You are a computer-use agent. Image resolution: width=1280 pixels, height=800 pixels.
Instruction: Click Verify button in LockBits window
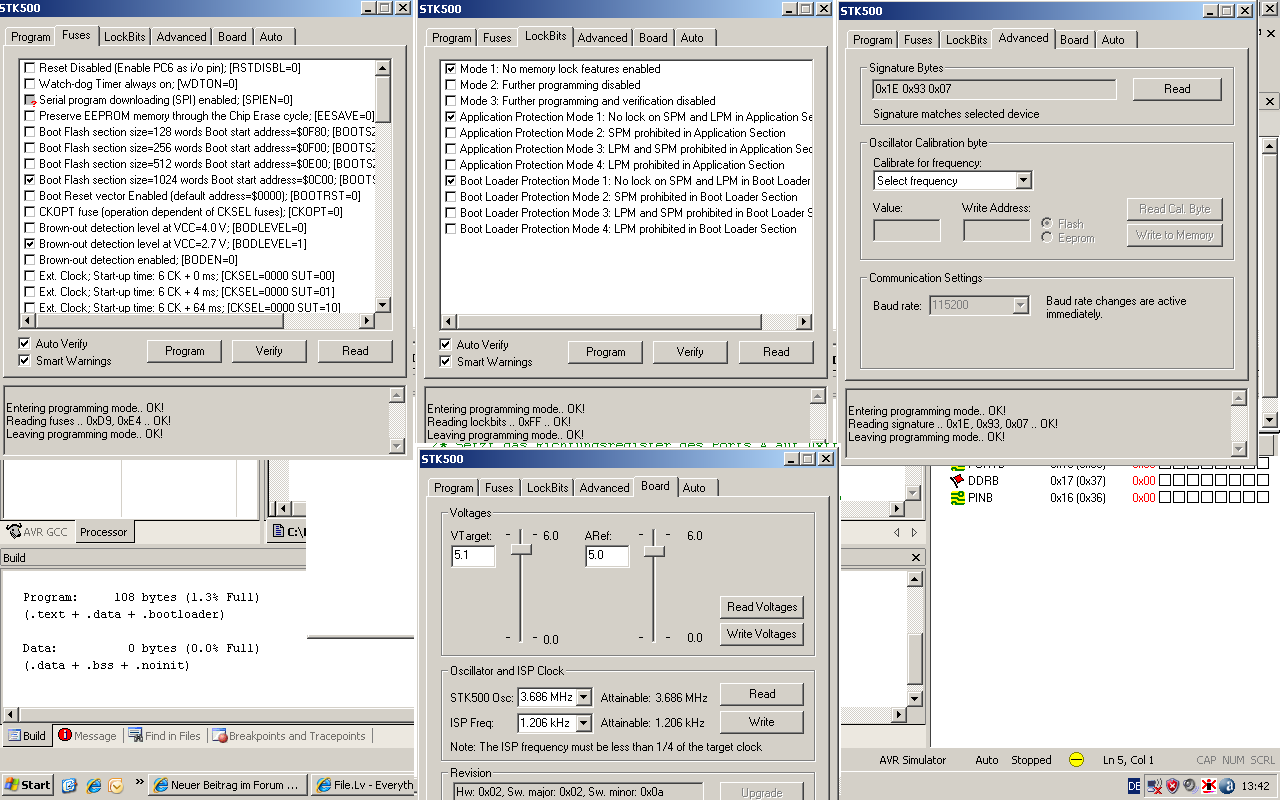[x=690, y=352]
